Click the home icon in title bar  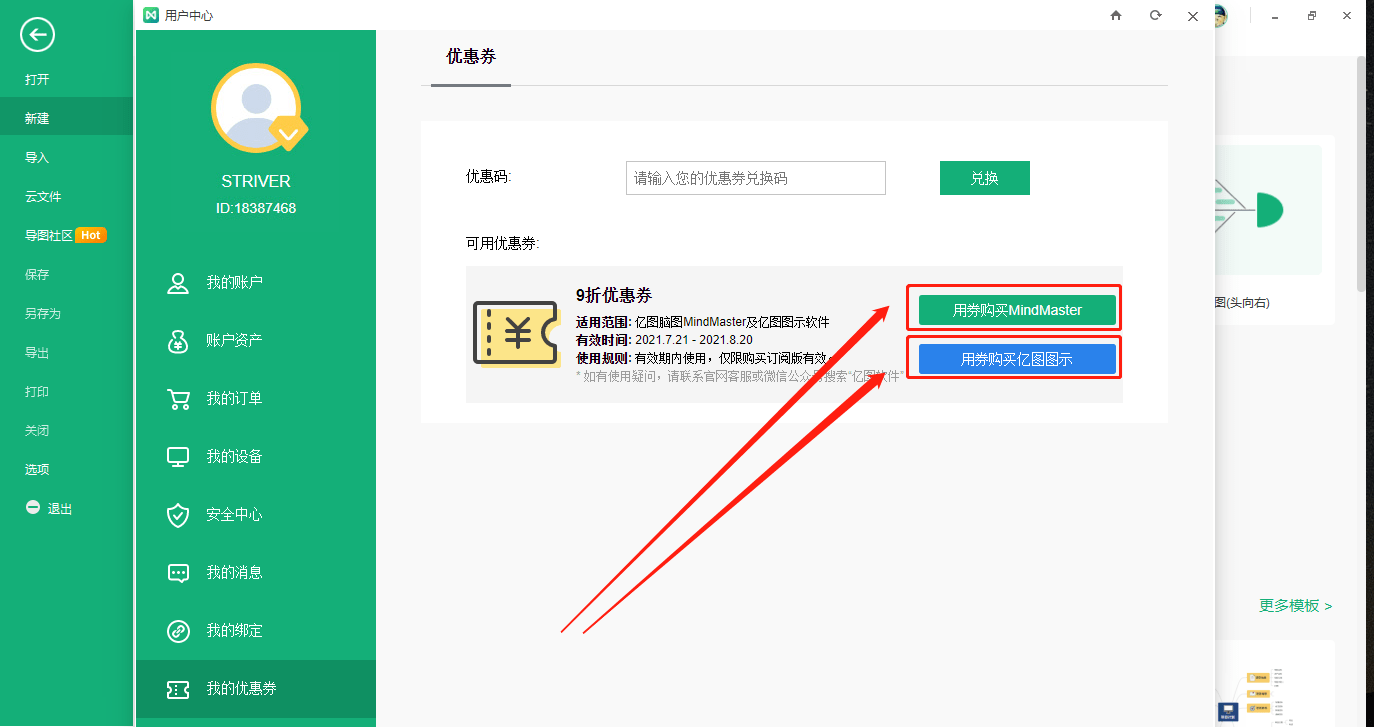click(1116, 15)
